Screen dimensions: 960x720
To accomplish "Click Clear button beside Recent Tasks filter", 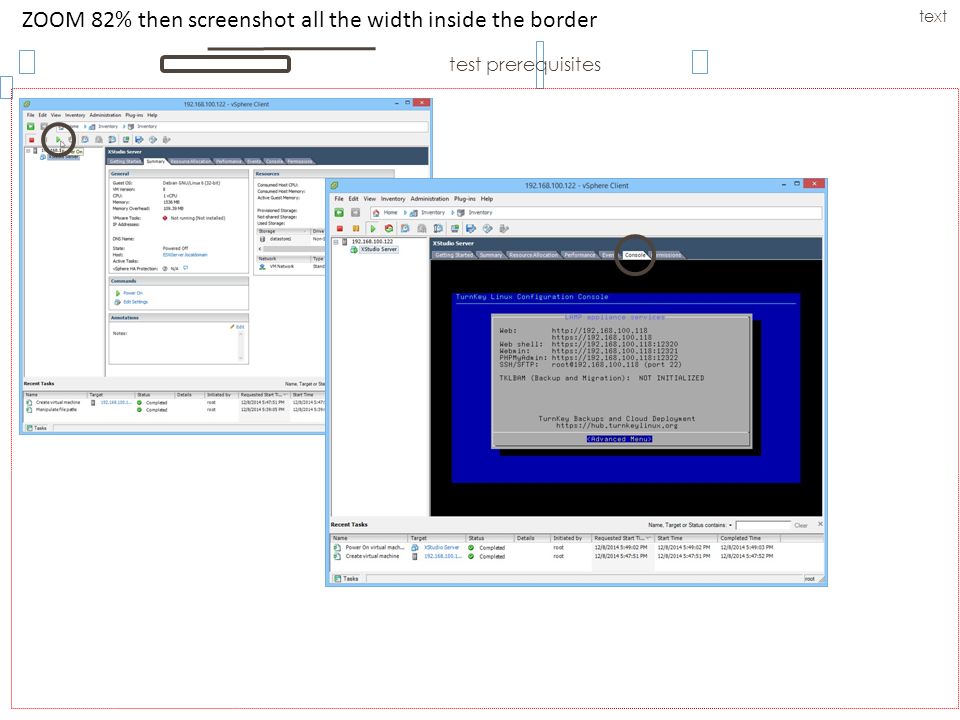I will [801, 525].
